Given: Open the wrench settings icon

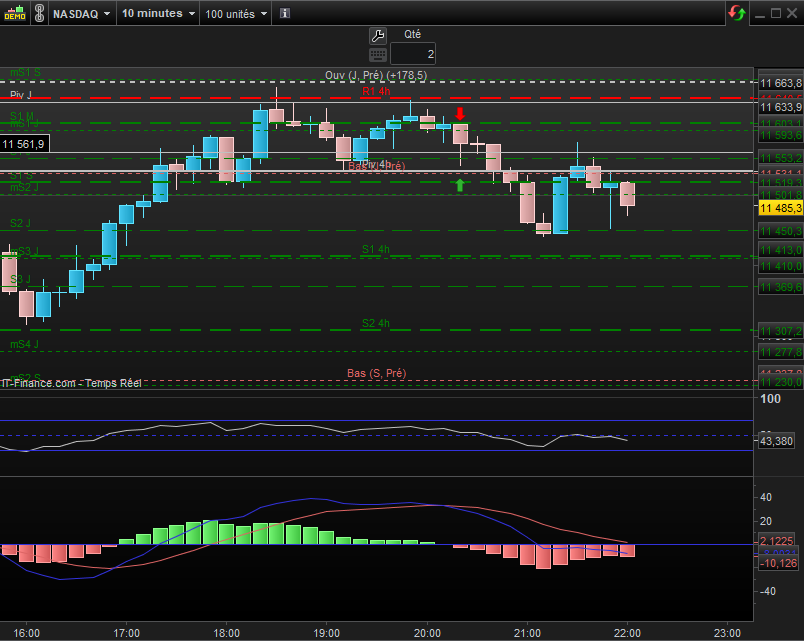Looking at the screenshot, I should [x=378, y=36].
